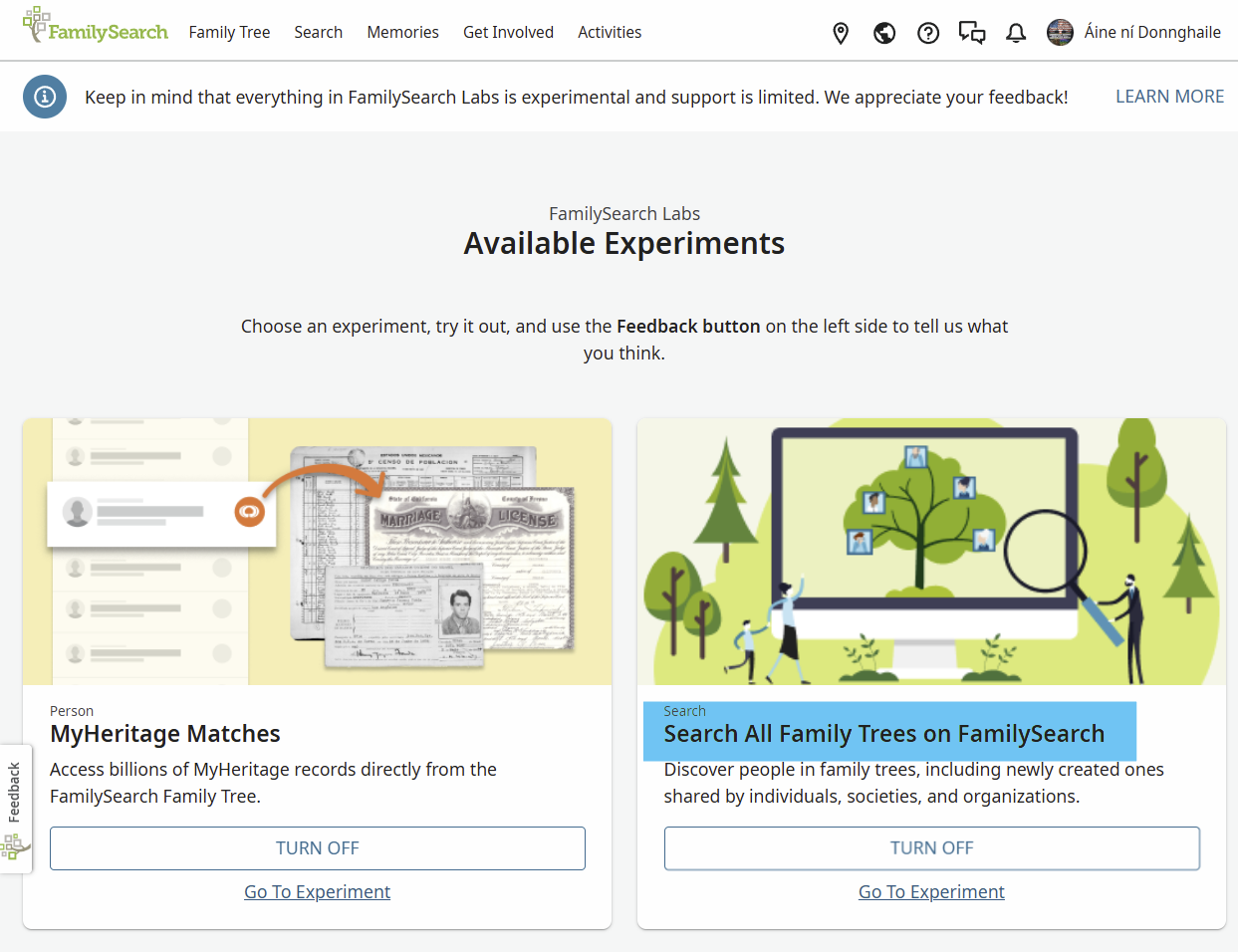Open the chat messages icon
Viewport: 1238px width, 952px height.
[972, 33]
